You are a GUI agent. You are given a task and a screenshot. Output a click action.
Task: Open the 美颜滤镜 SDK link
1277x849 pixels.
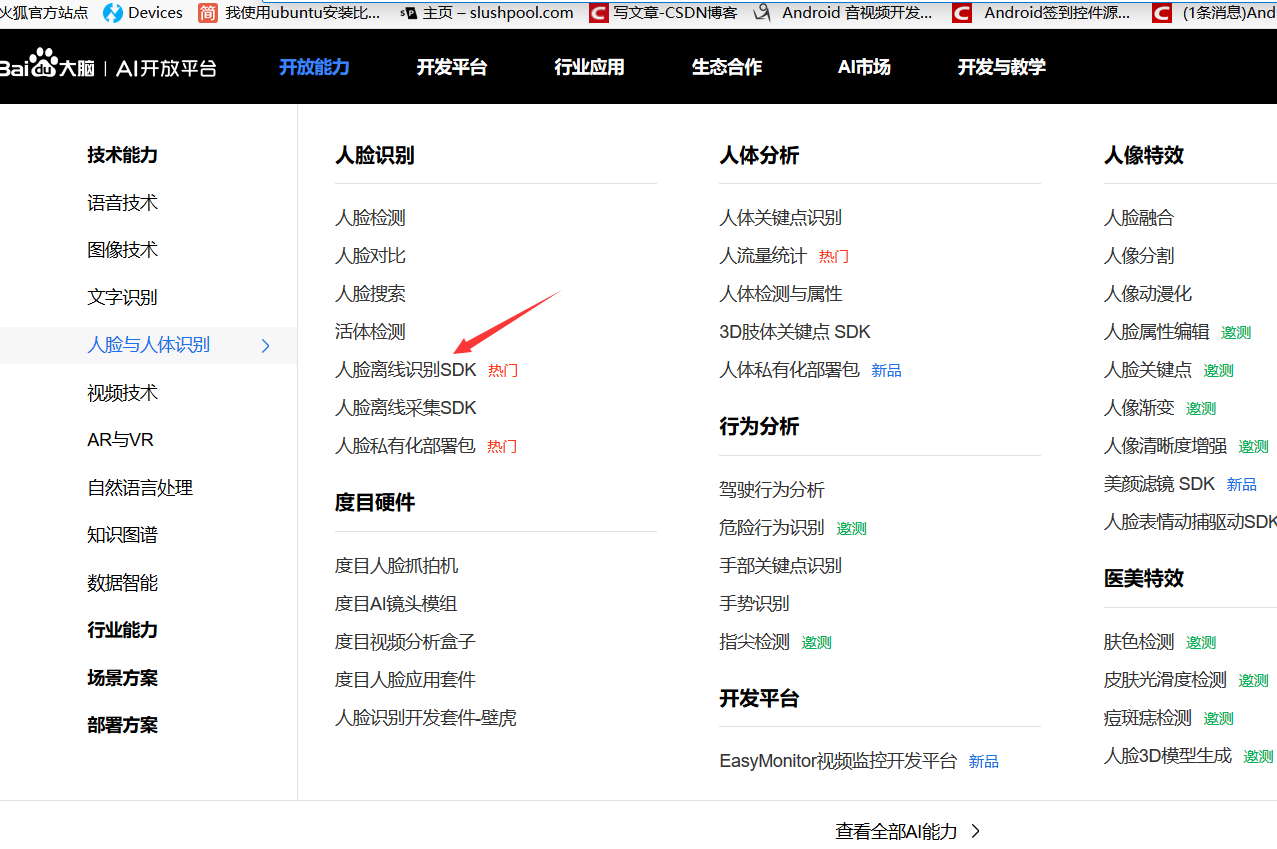tap(1159, 484)
